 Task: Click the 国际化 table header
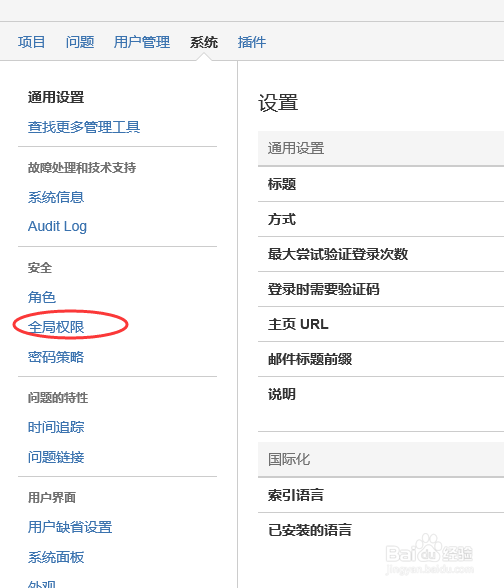(381, 459)
